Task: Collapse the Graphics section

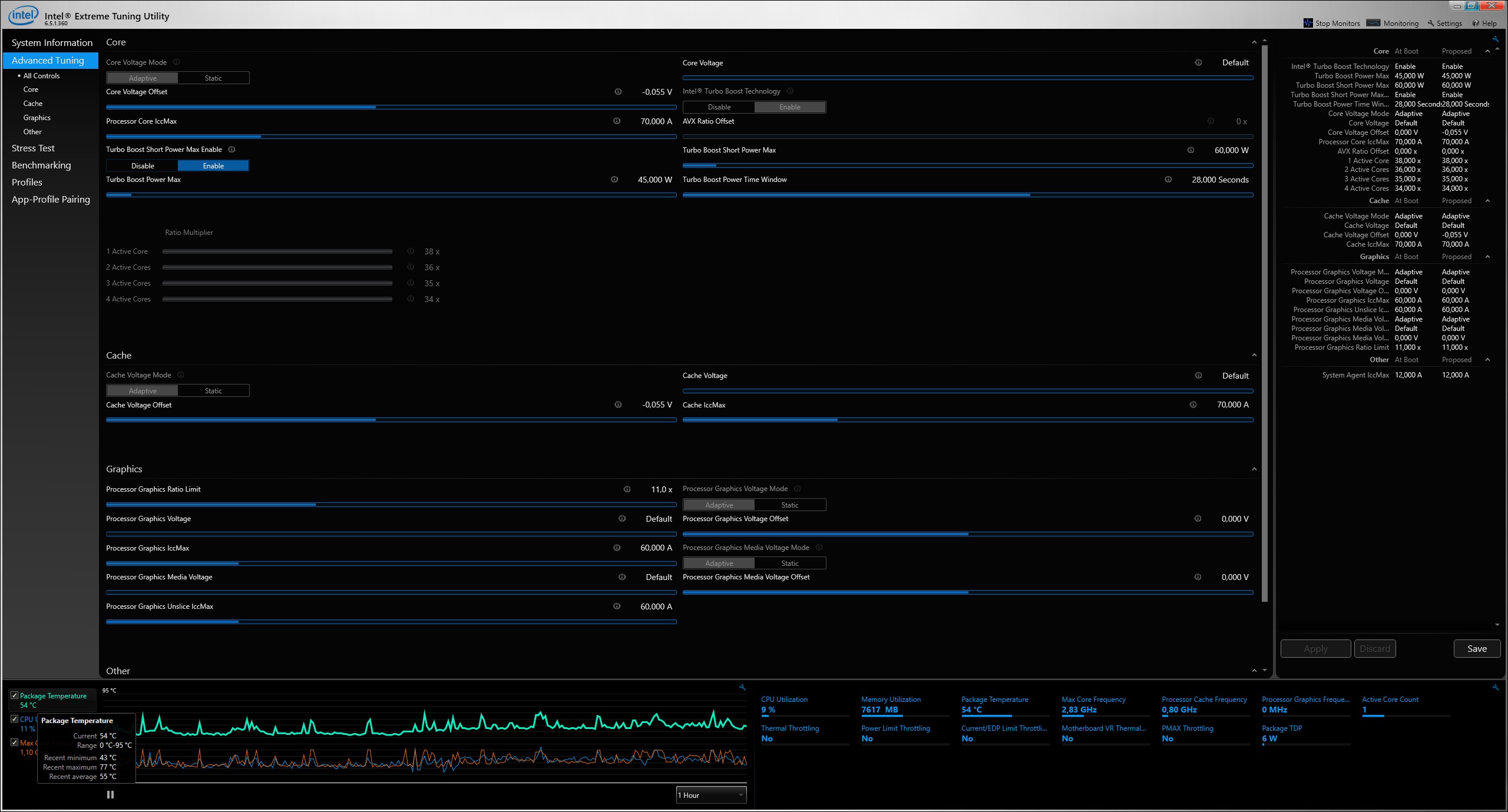Action: tap(1254, 469)
